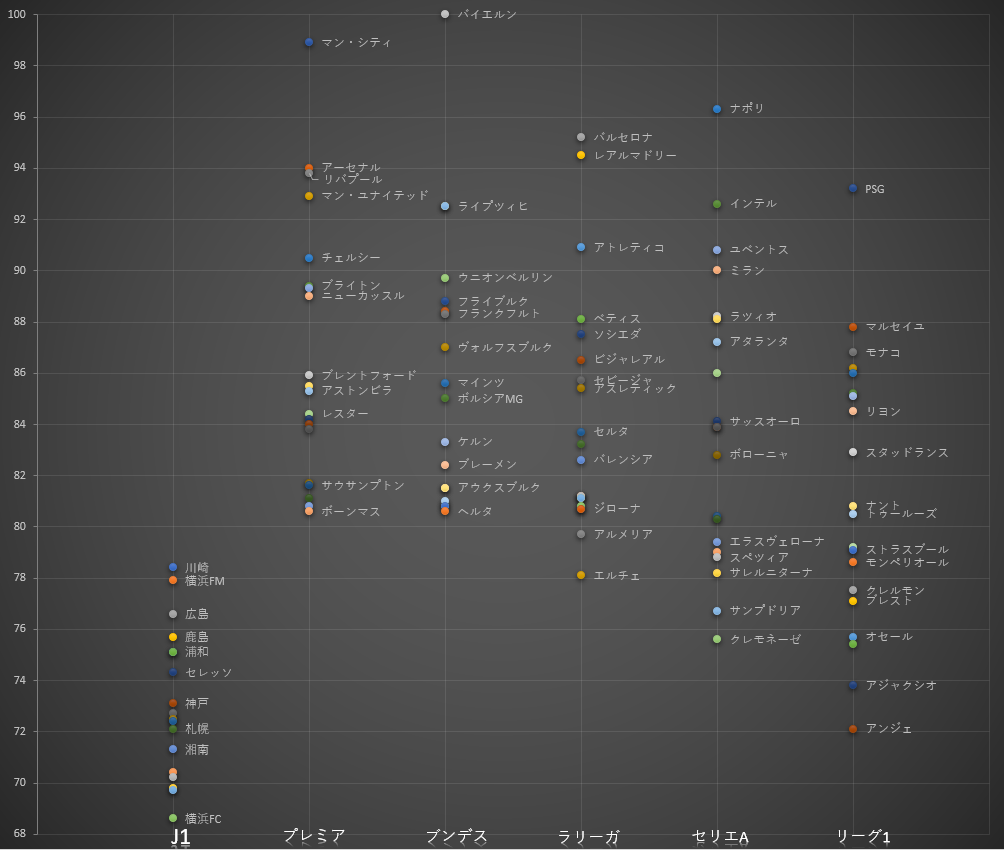
Task: Click the セレッソ data label
Action: tap(209, 673)
